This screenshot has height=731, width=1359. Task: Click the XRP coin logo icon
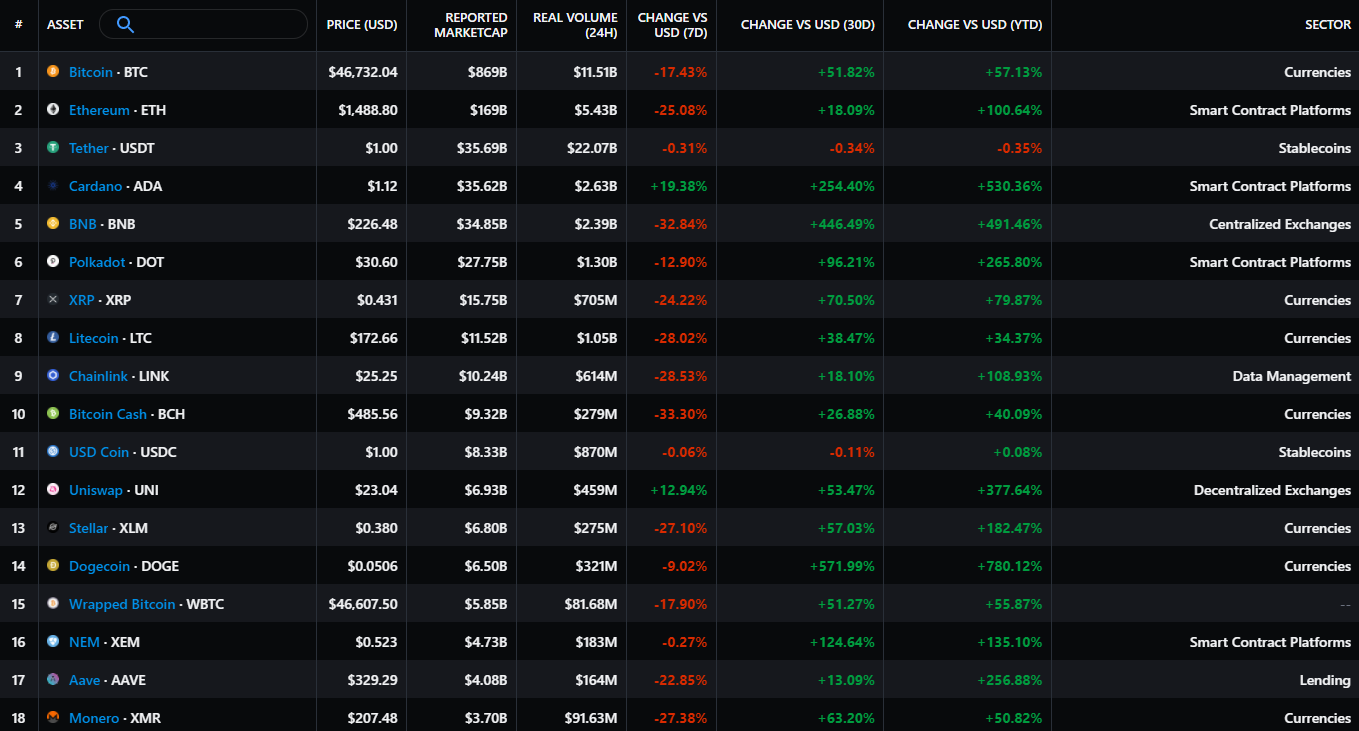point(54,299)
